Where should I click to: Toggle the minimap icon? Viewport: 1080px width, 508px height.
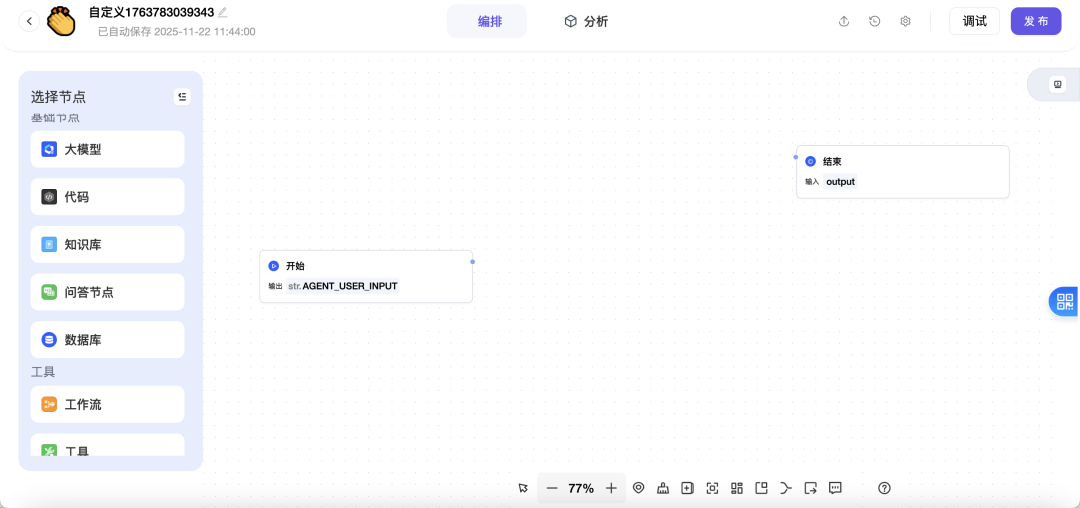(761, 488)
